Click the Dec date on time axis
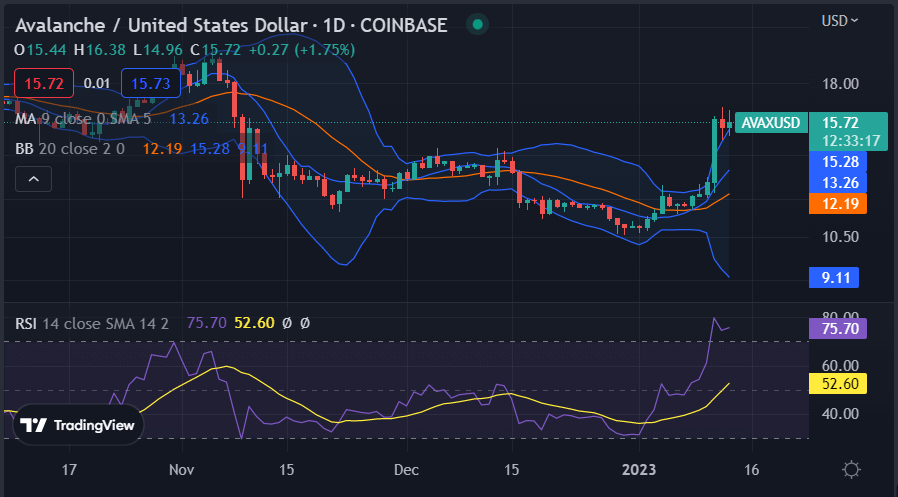The width and height of the screenshot is (898, 497). [x=407, y=470]
